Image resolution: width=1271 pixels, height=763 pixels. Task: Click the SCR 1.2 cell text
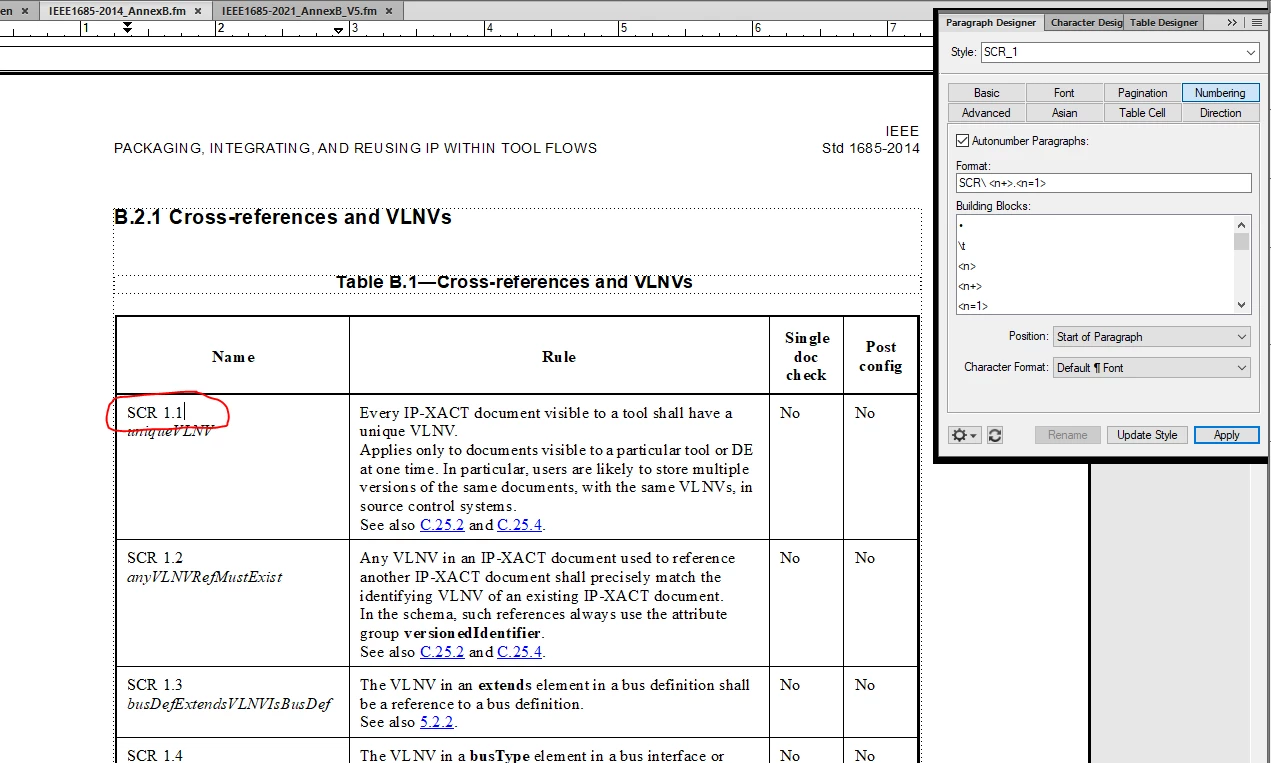(155, 558)
